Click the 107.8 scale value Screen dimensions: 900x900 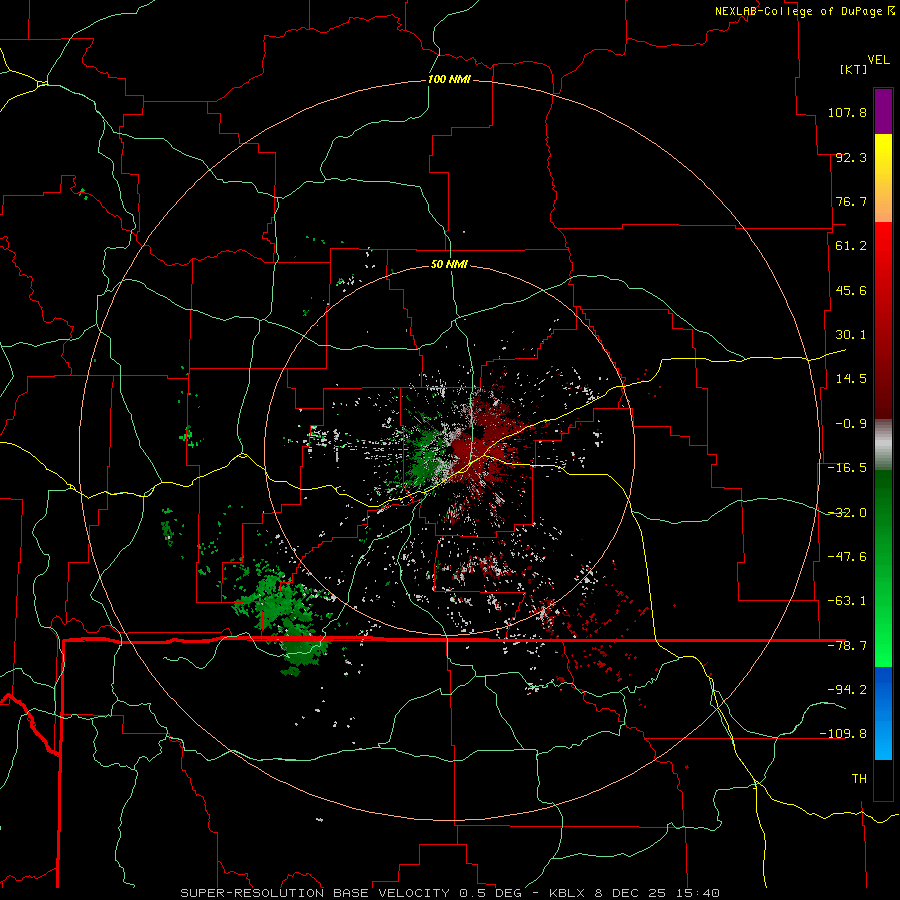[847, 112]
